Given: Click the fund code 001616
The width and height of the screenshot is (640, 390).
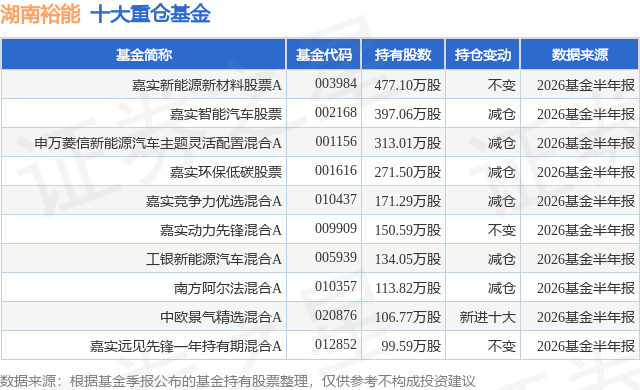Looking at the screenshot, I should [x=336, y=170].
